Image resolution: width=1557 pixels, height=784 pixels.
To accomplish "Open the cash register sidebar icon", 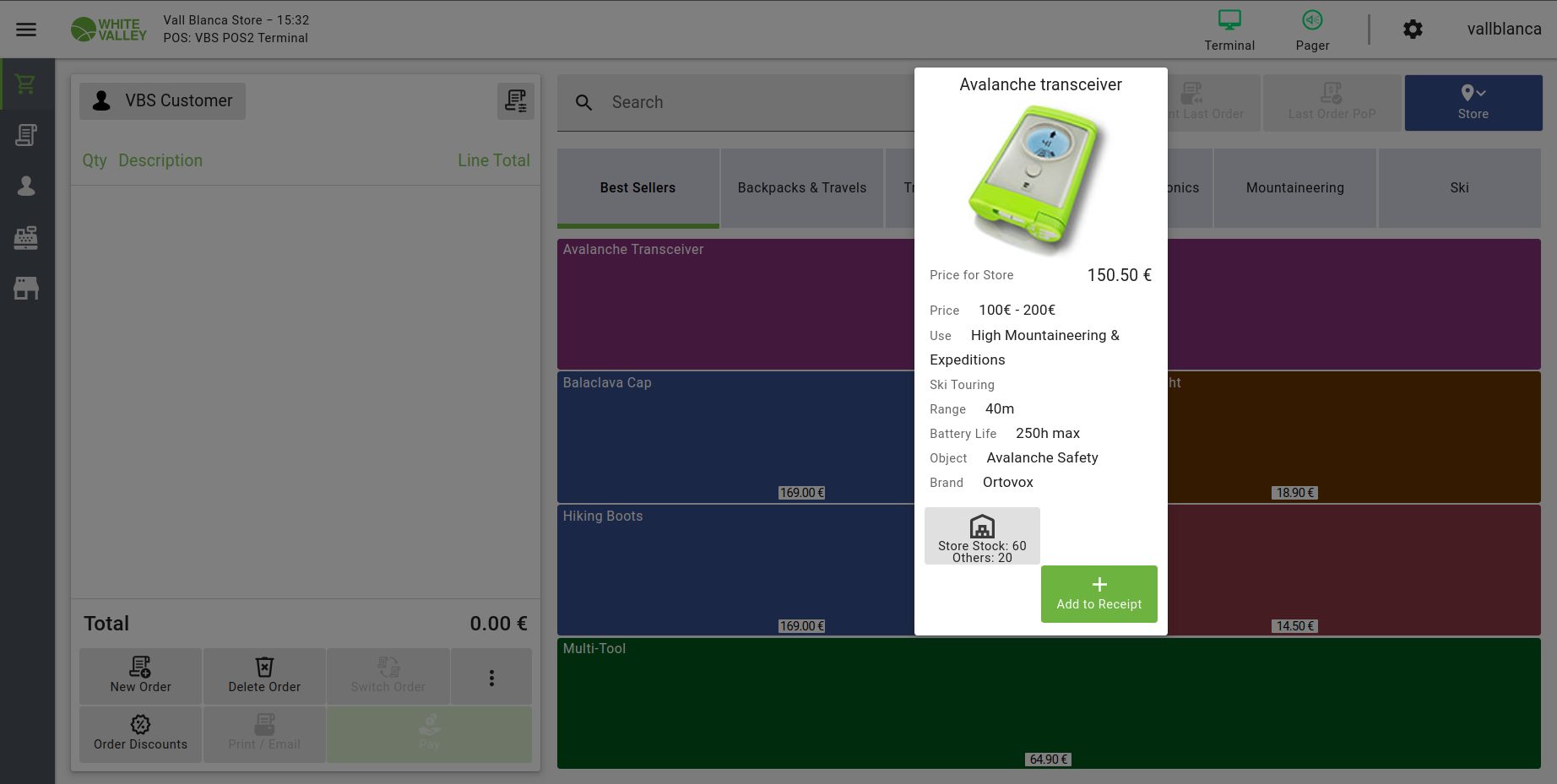I will [26, 238].
